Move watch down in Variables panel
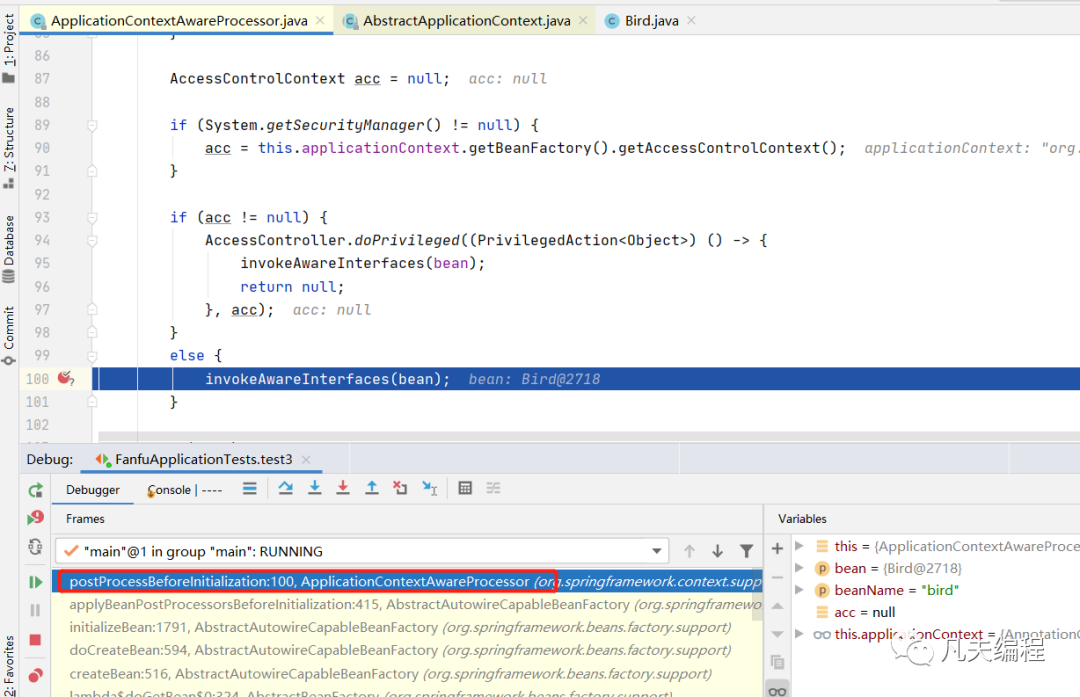The image size is (1080, 697). 778,634
